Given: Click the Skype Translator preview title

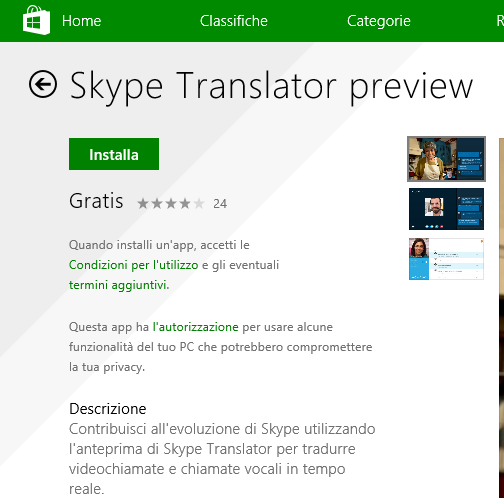Looking at the screenshot, I should (271, 87).
